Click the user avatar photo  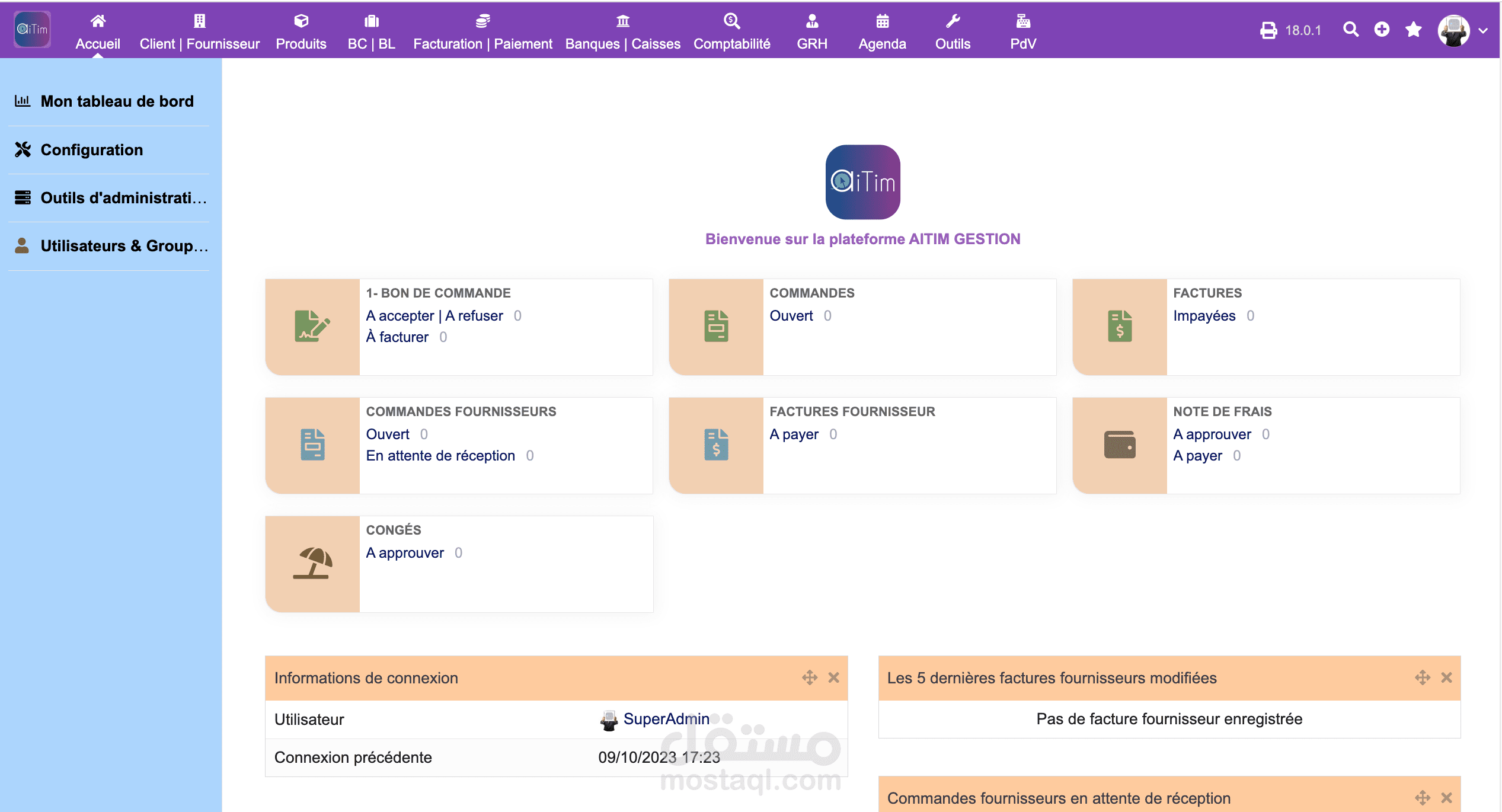click(x=1454, y=30)
